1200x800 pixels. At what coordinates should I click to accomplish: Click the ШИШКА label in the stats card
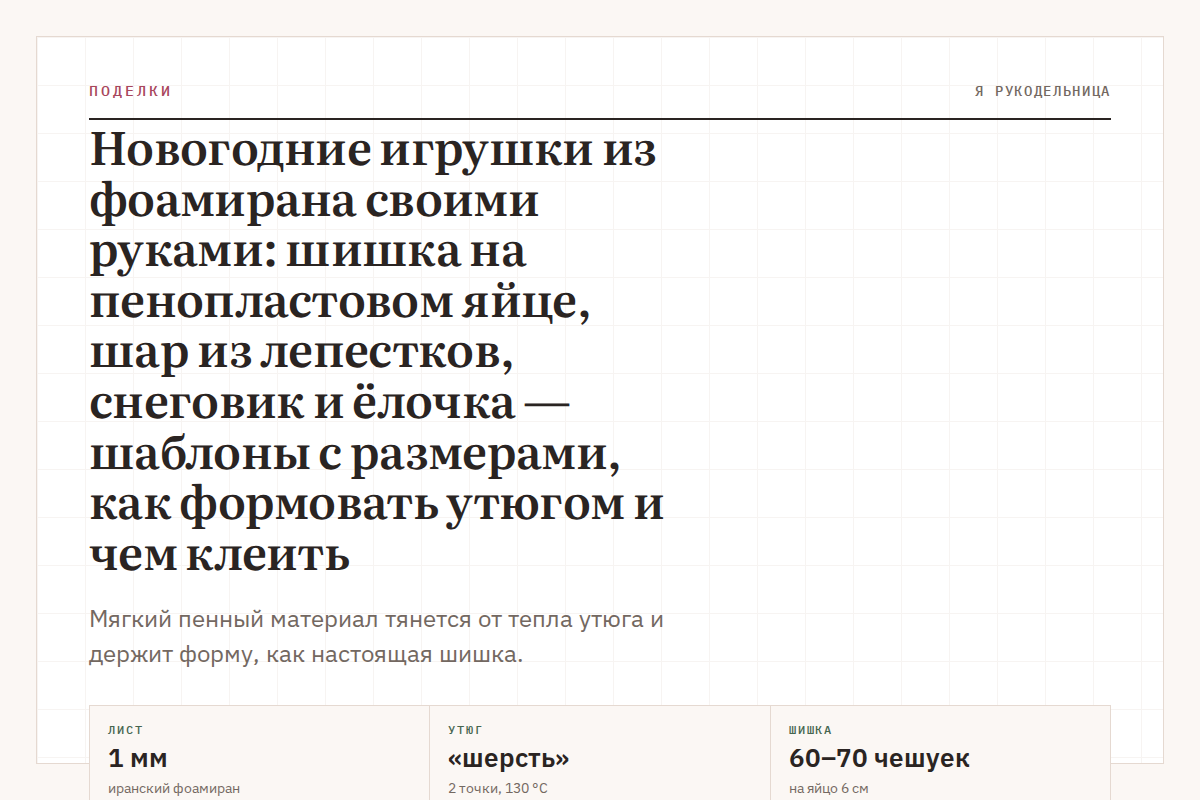tap(810, 731)
